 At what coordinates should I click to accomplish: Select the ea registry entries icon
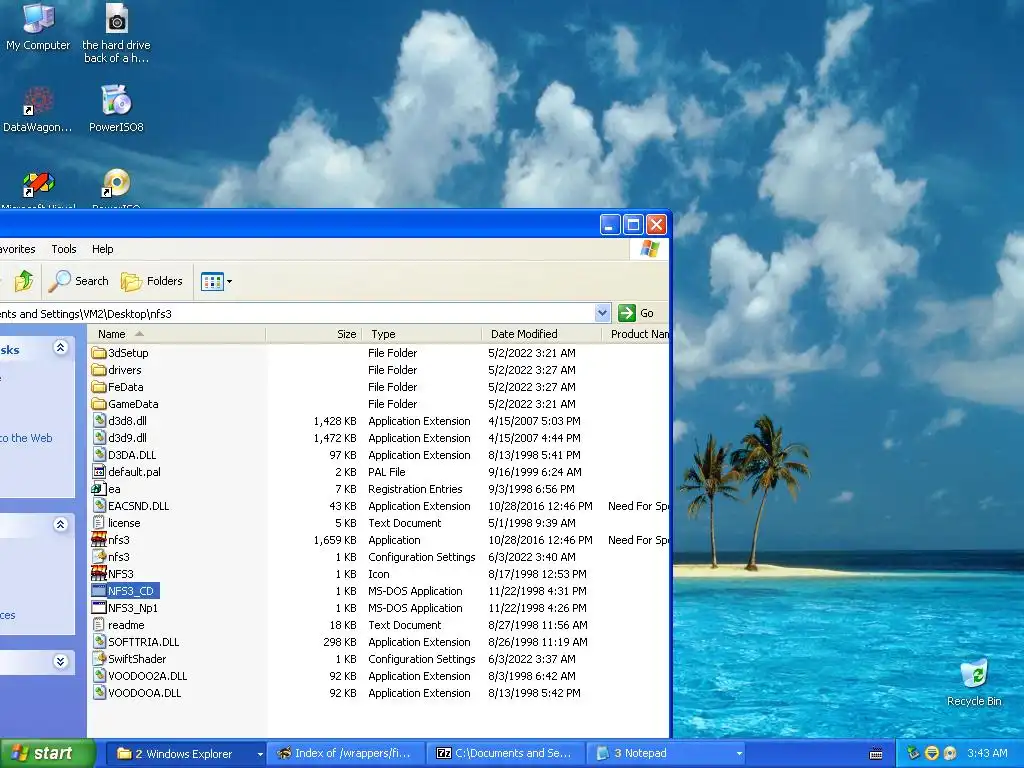tap(99, 489)
